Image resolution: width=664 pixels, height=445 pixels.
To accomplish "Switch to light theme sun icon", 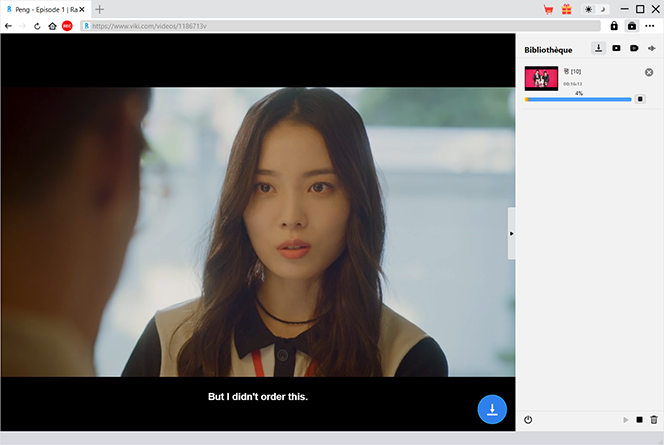I will point(588,9).
